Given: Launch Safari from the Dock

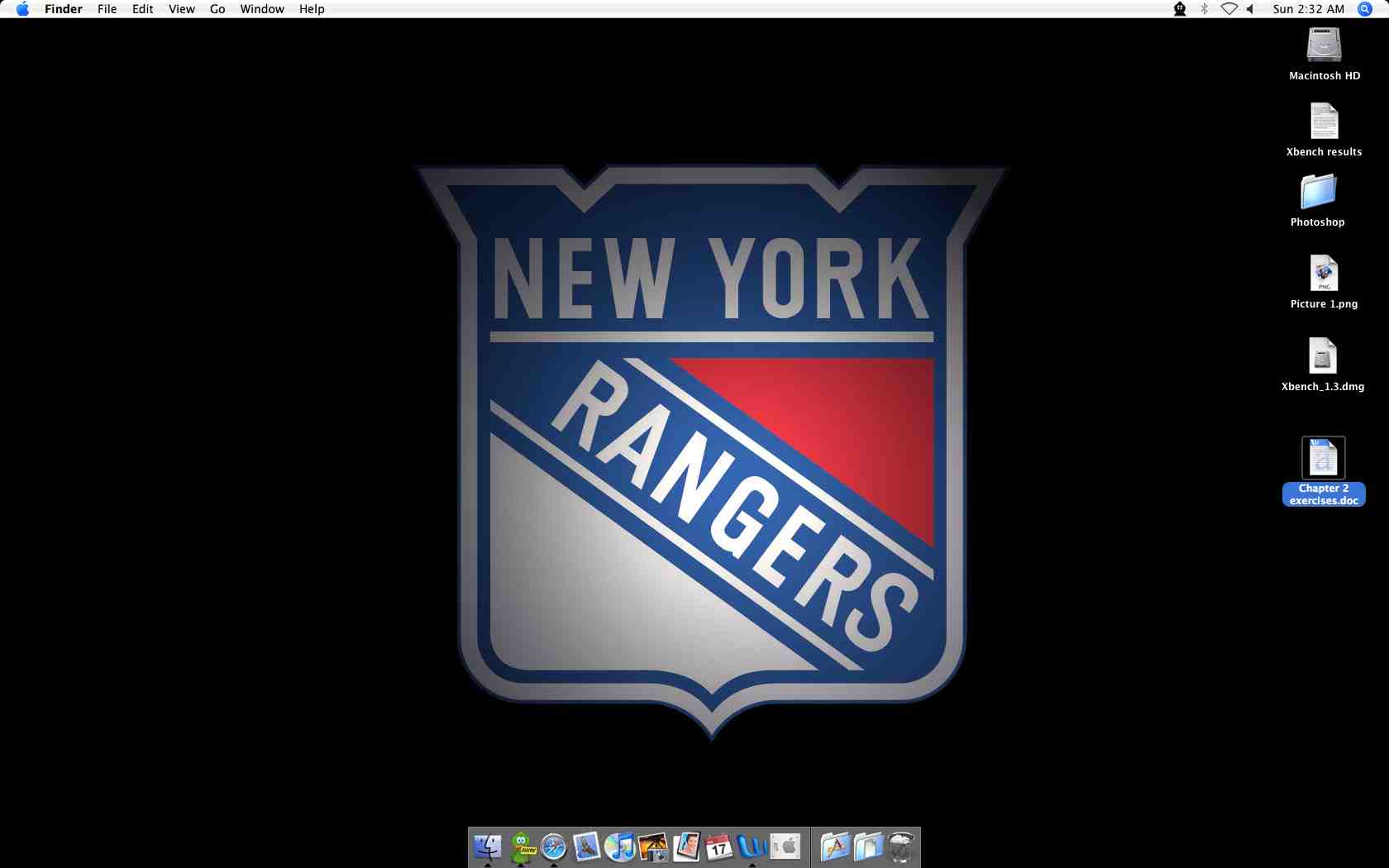Looking at the screenshot, I should pyautogui.click(x=554, y=847).
